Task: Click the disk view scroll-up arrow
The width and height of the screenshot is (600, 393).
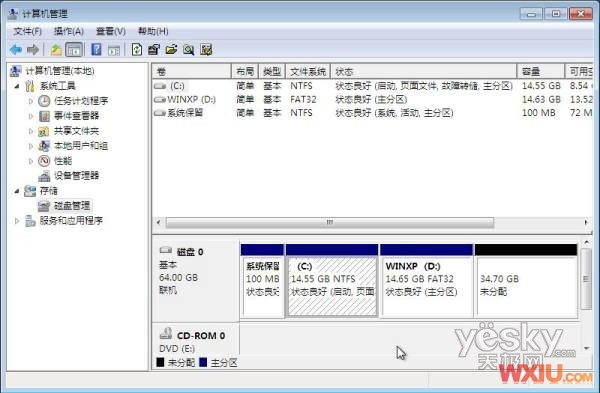Action: [x=586, y=242]
